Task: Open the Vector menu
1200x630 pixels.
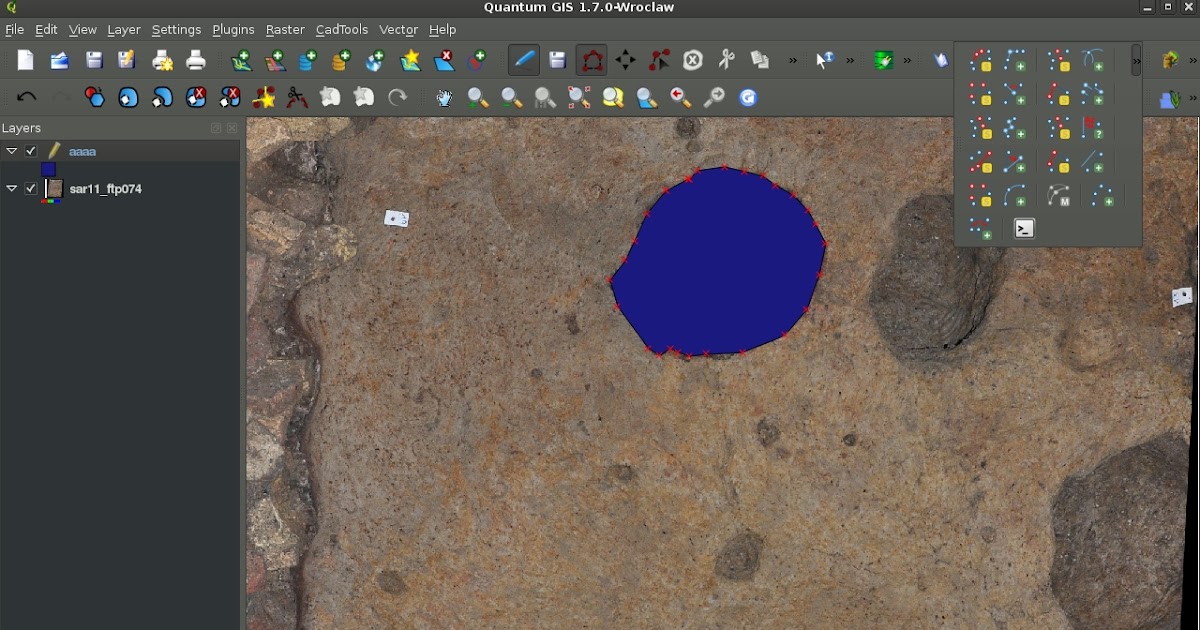Action: click(x=398, y=30)
